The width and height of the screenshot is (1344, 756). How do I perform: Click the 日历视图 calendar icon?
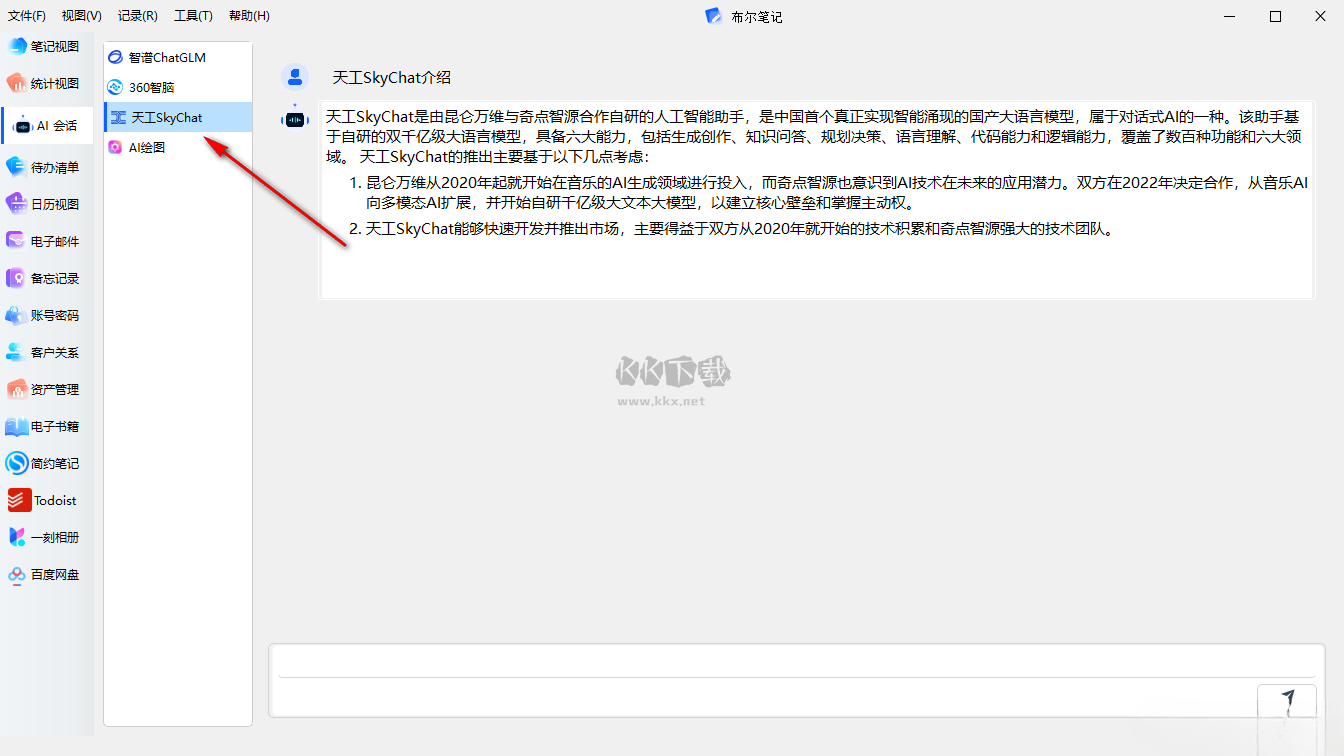(17, 204)
